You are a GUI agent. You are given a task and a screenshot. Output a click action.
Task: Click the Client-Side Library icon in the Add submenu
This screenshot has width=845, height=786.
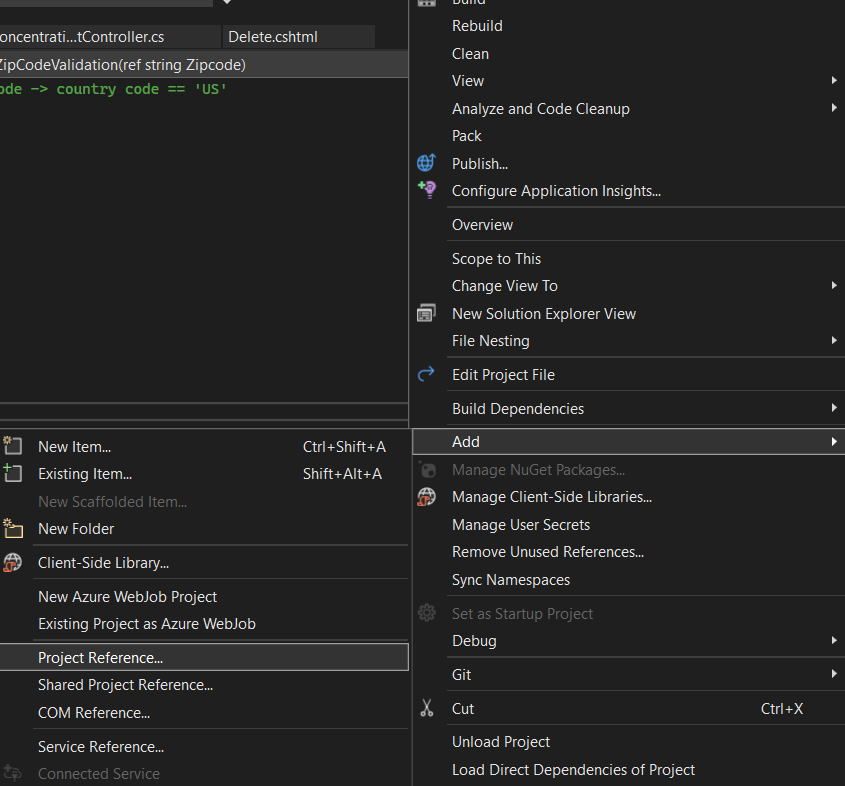[13, 563]
